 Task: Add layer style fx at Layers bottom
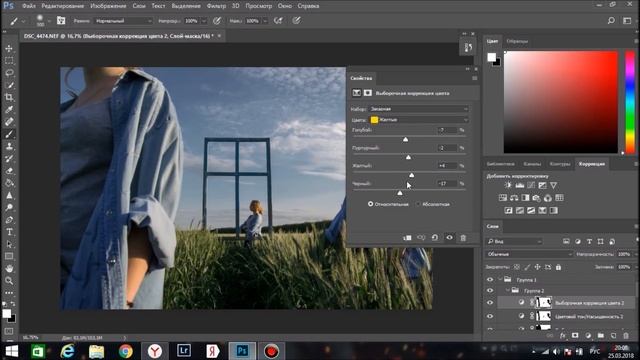[x=563, y=336]
